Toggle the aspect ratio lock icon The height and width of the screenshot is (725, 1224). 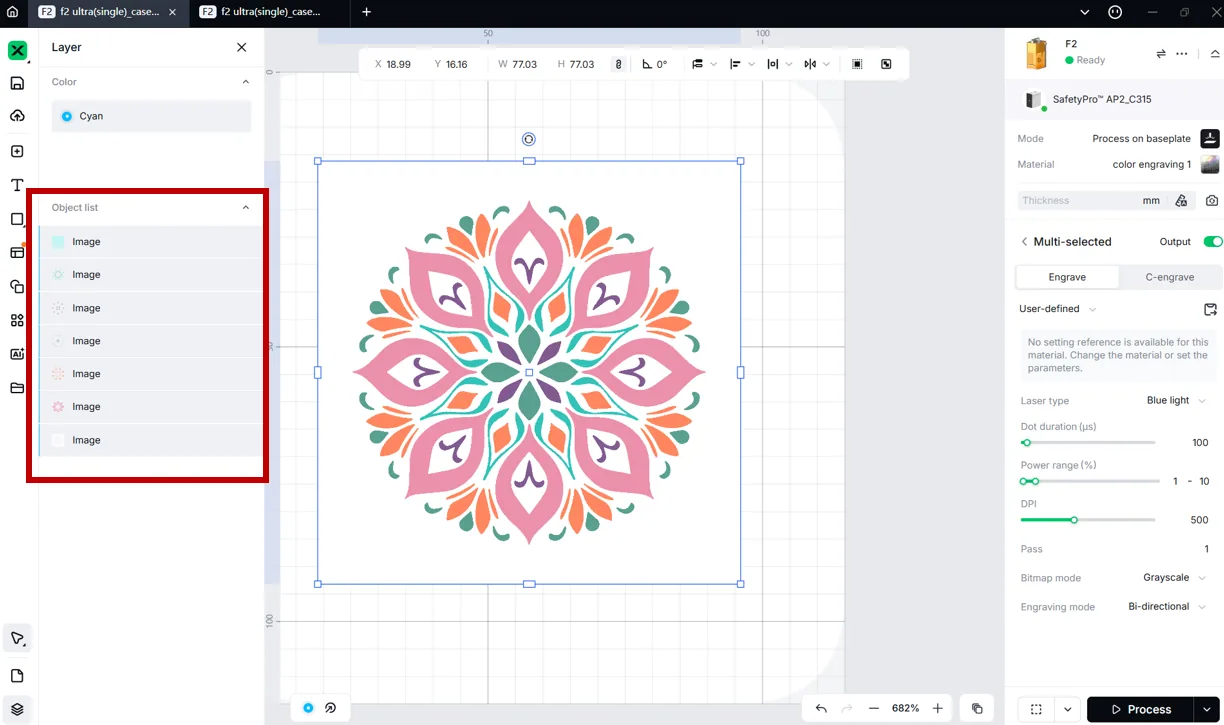coord(618,64)
